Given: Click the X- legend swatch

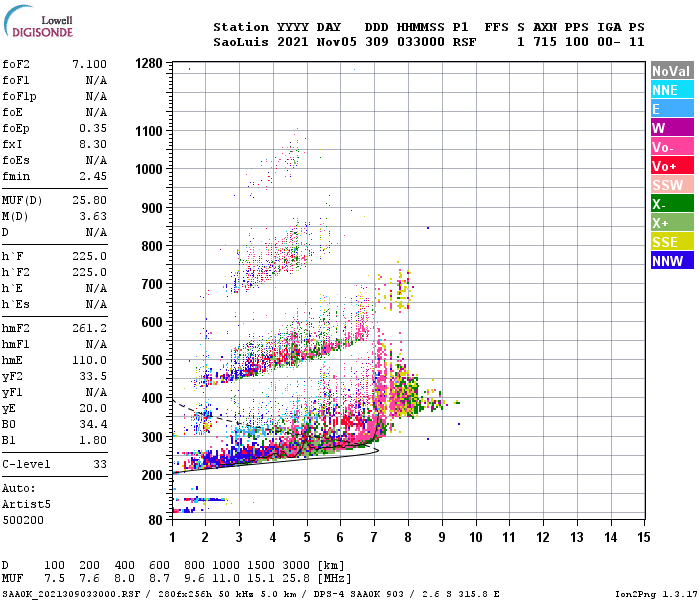Looking at the screenshot, I should [x=672, y=204].
